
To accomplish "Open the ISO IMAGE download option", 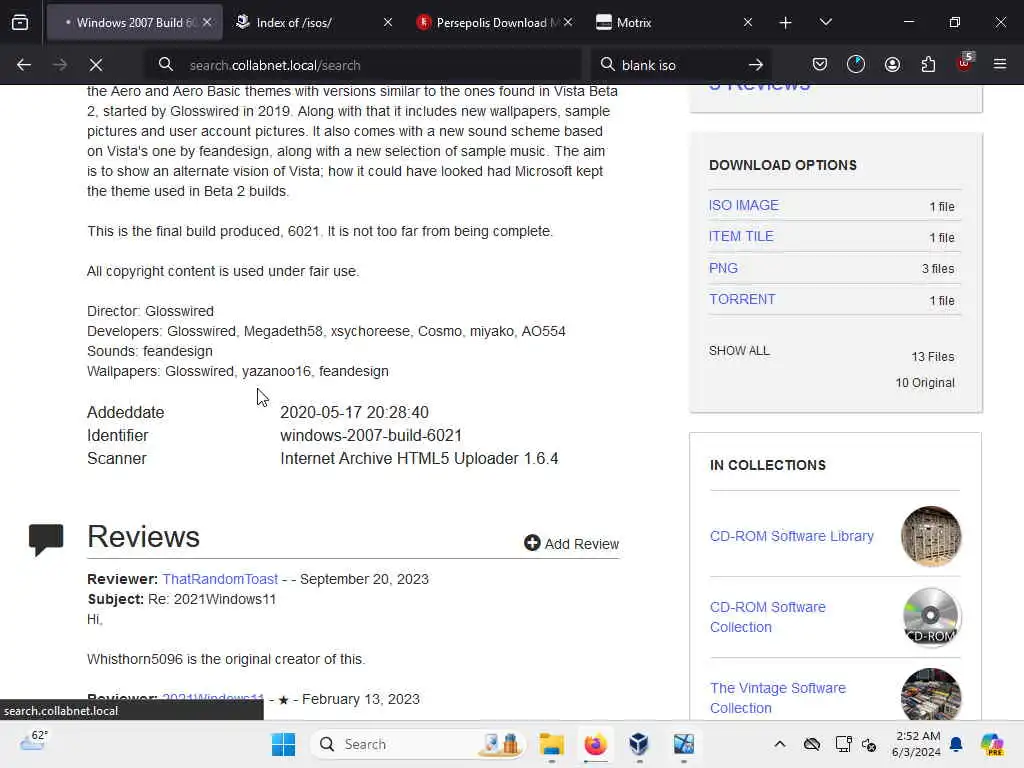I will pos(744,205).
